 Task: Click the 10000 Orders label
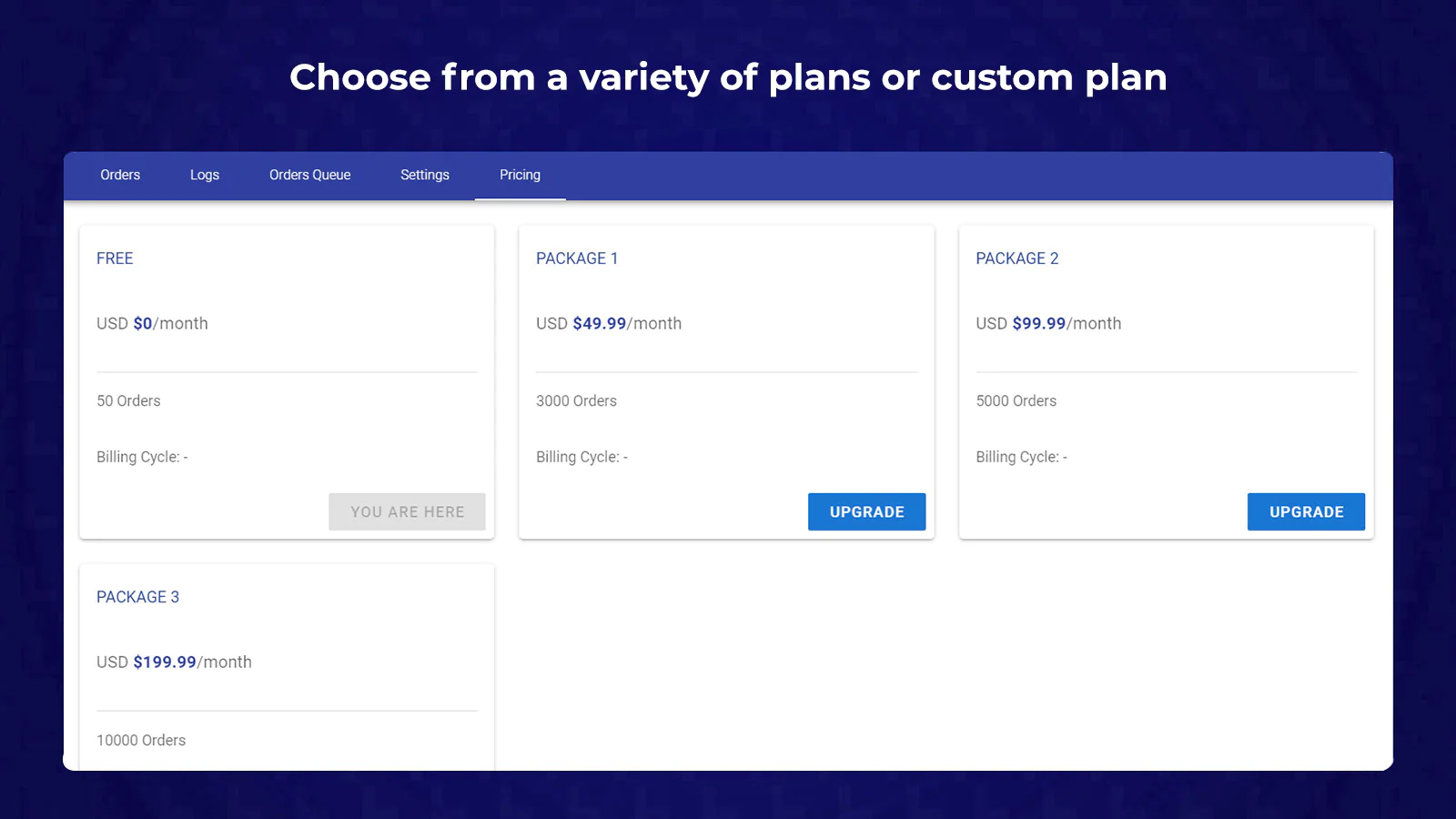[141, 741]
